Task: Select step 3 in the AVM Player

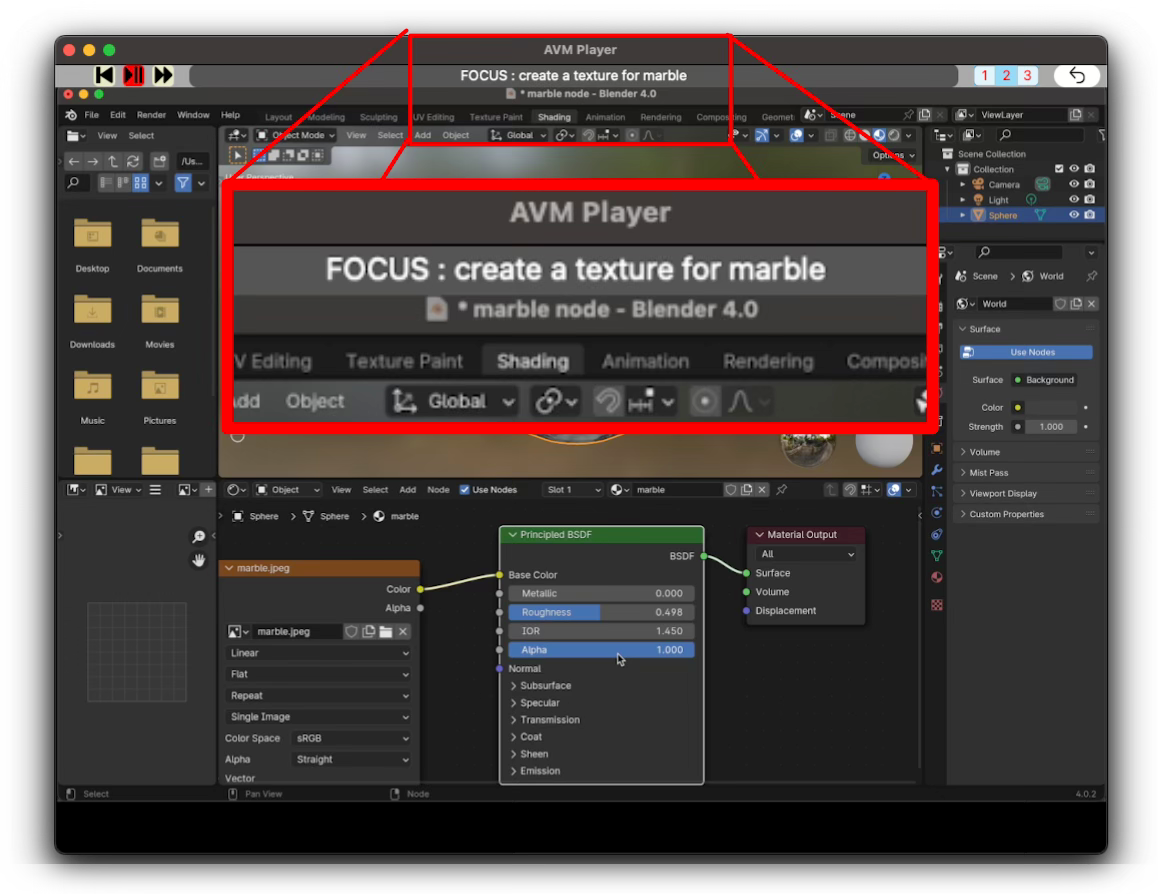Action: (1027, 75)
